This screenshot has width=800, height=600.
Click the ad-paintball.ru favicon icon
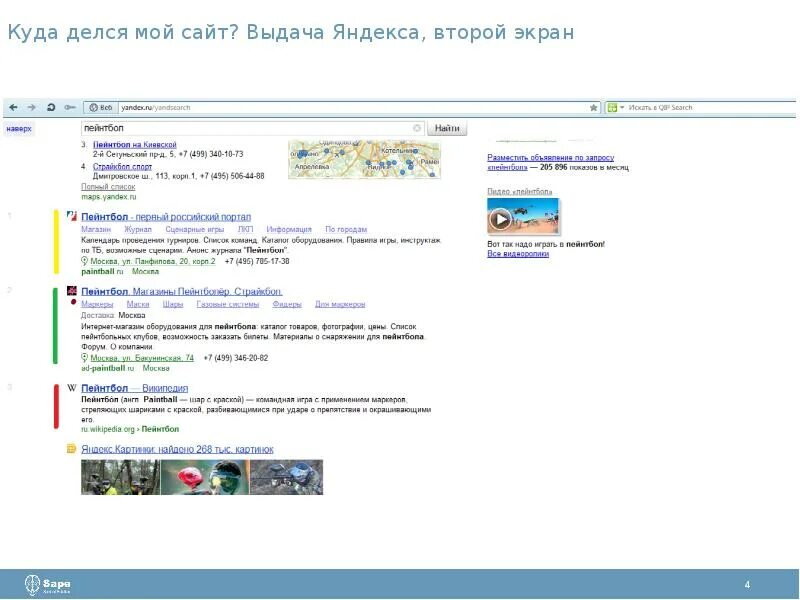click(71, 291)
